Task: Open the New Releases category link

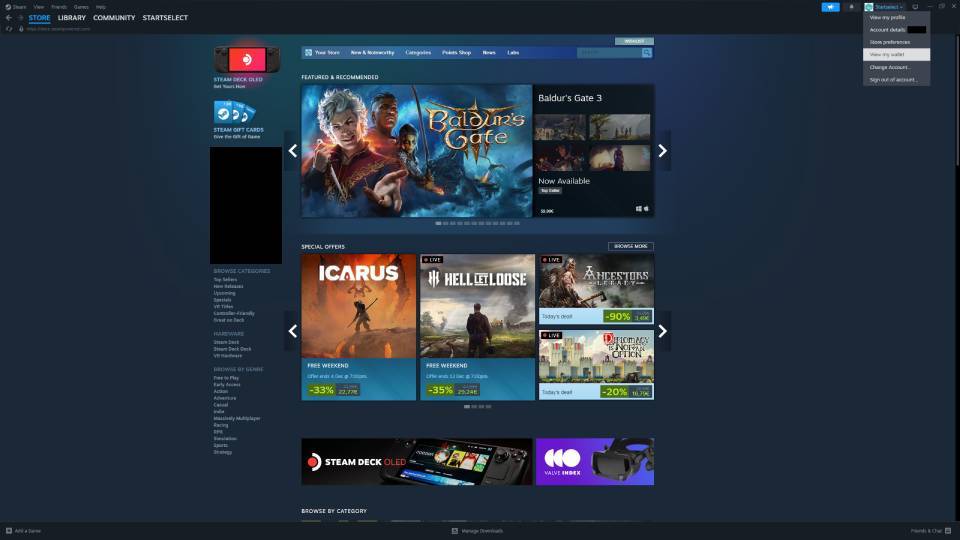Action: (x=228, y=287)
